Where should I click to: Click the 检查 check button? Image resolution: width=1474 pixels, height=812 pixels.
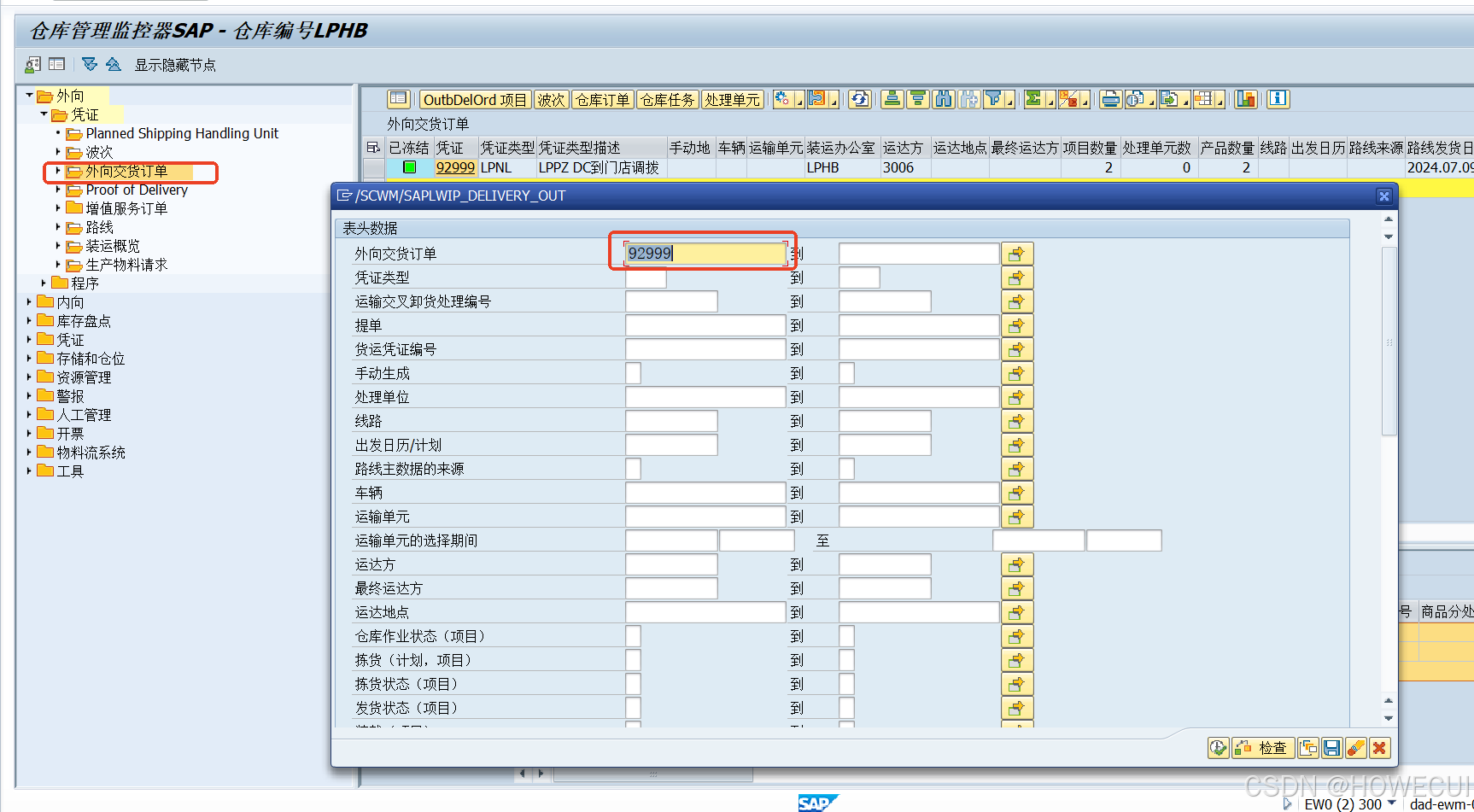[1263, 748]
